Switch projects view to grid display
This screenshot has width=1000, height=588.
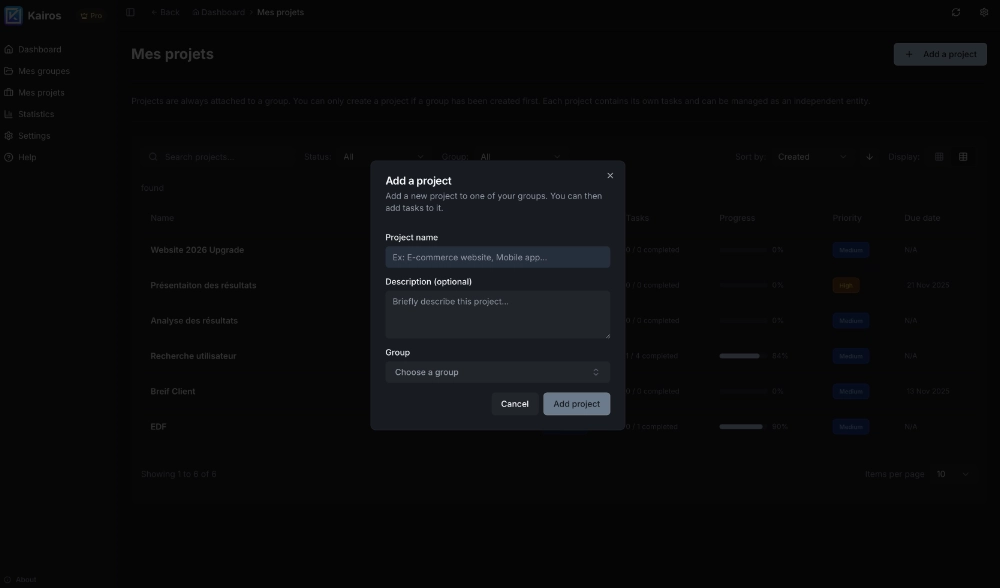(x=938, y=156)
